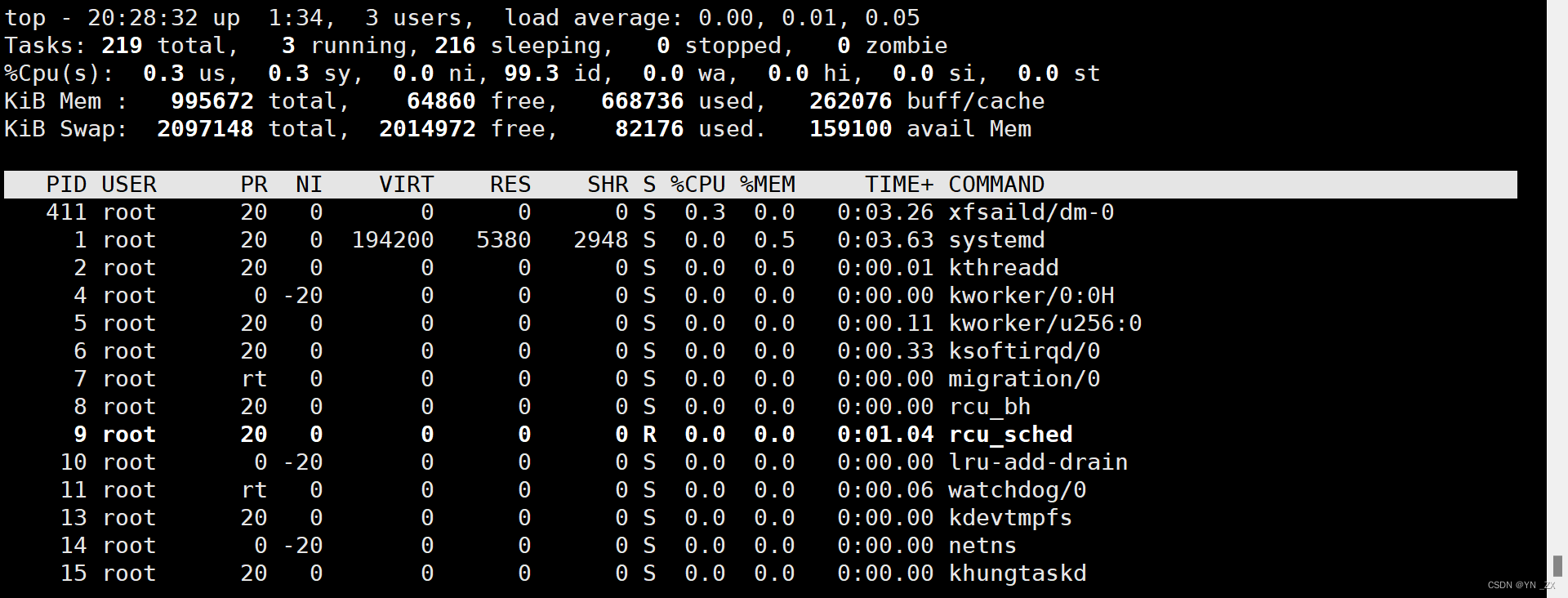Click the kworker/u256:0 command
1568x598 pixels.
(x=1045, y=324)
